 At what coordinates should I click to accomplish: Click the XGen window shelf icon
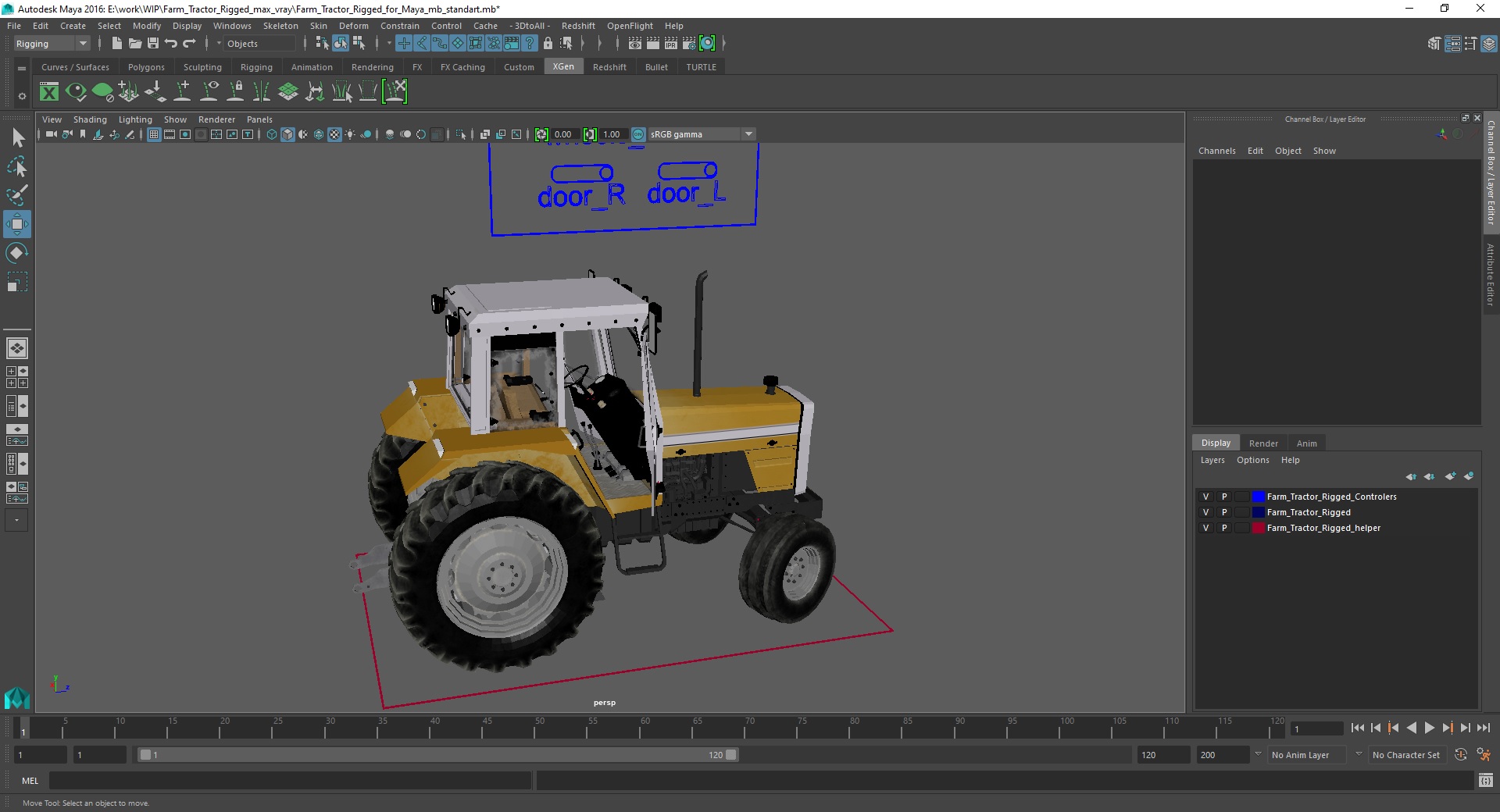pos(49,92)
